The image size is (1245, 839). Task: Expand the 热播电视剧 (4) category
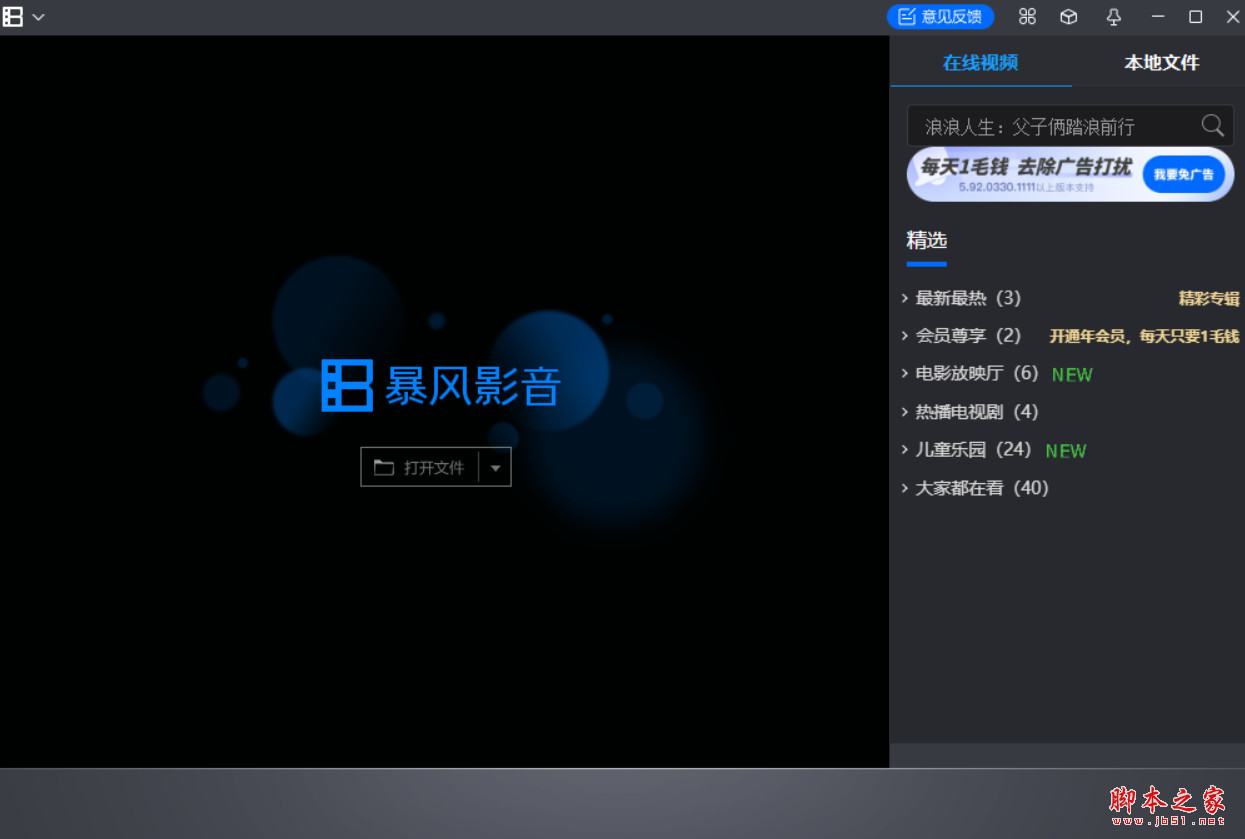click(x=969, y=412)
